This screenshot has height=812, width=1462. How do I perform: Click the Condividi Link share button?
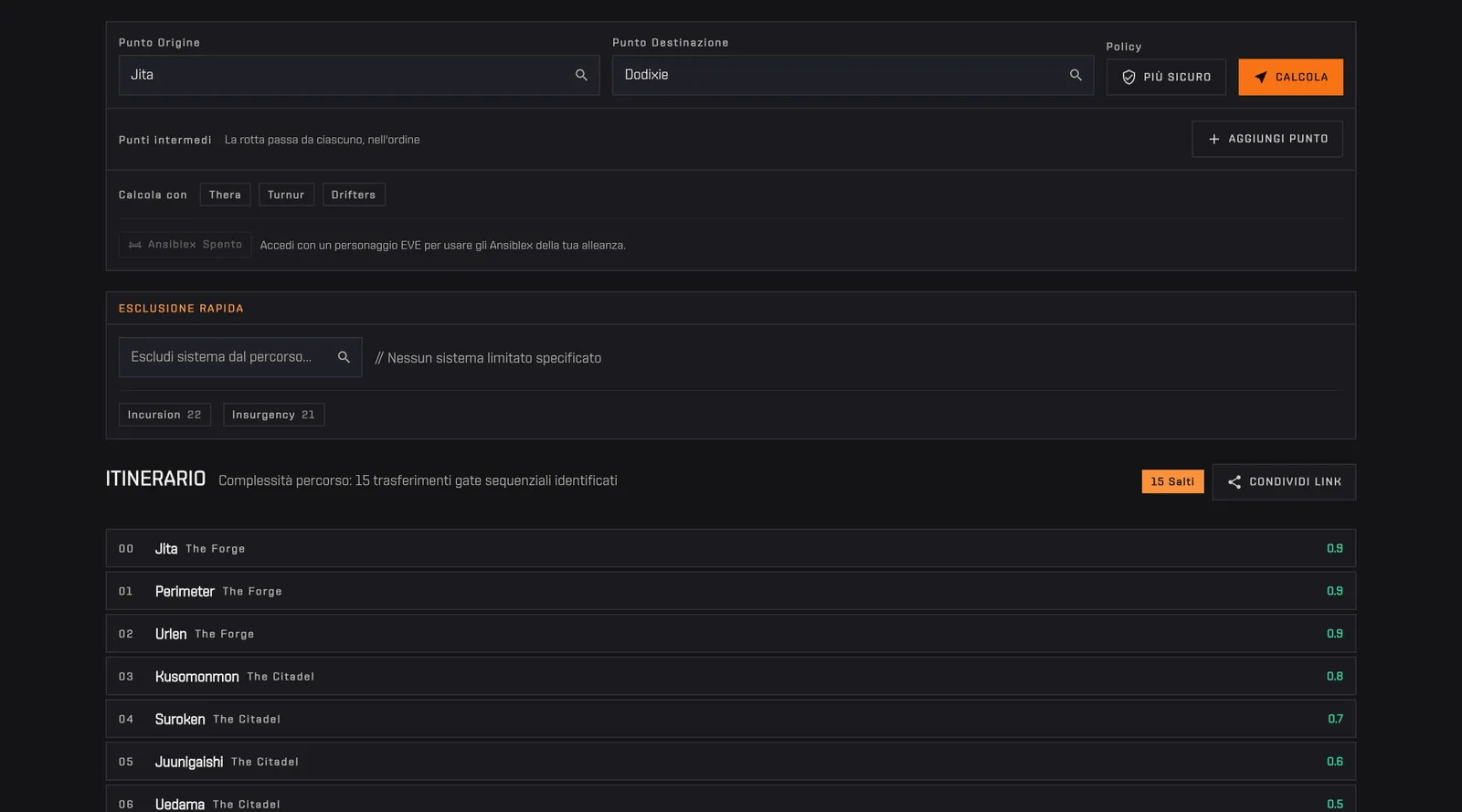[1284, 481]
